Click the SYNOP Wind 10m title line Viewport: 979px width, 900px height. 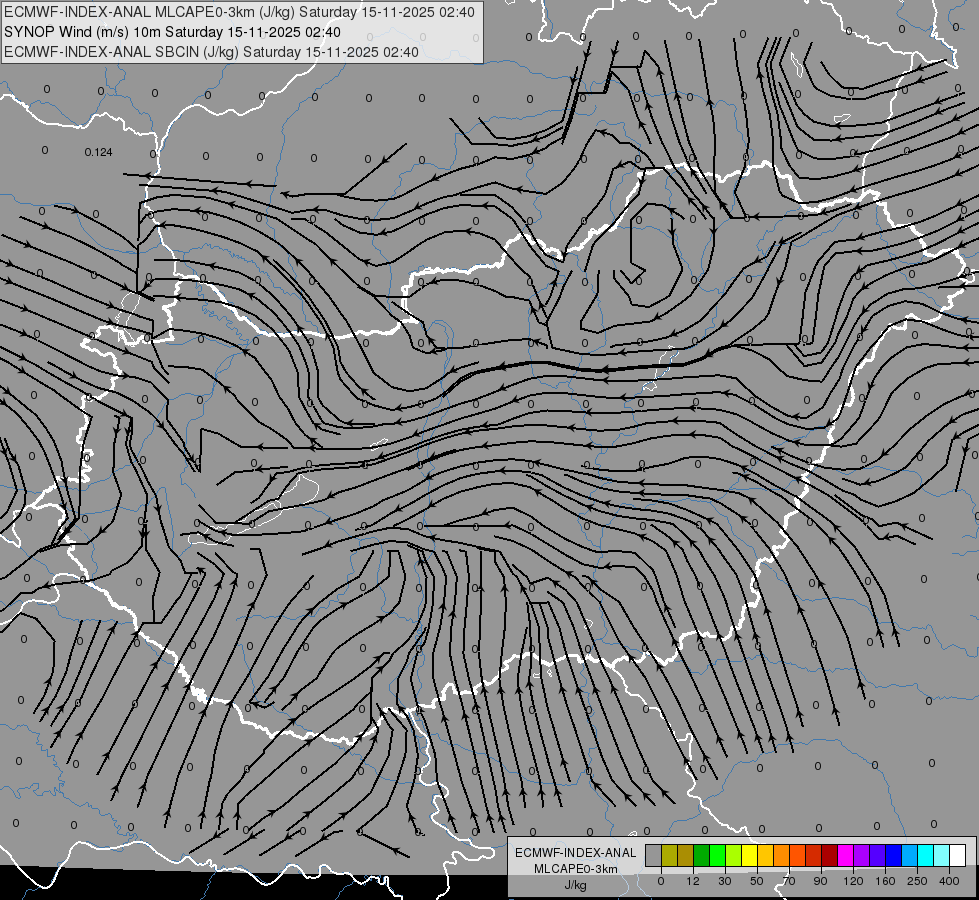point(172,32)
